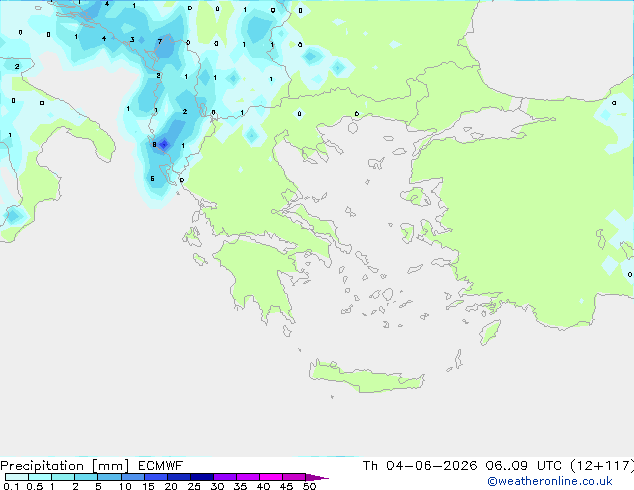Click the 'Th' weekday label
634x490 pixels.
click(370, 466)
